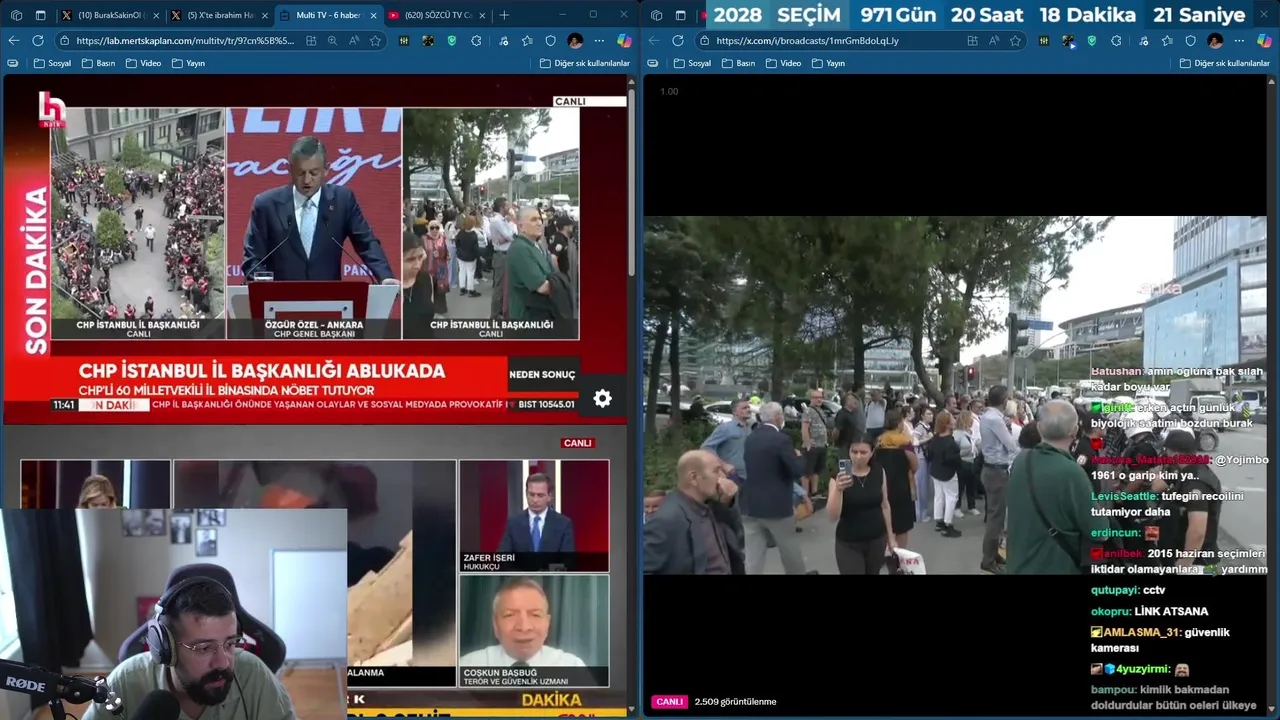Click AMLASMA_31's güvenlik kamerası chat message
The image size is (1280, 720).
coord(1160,640)
